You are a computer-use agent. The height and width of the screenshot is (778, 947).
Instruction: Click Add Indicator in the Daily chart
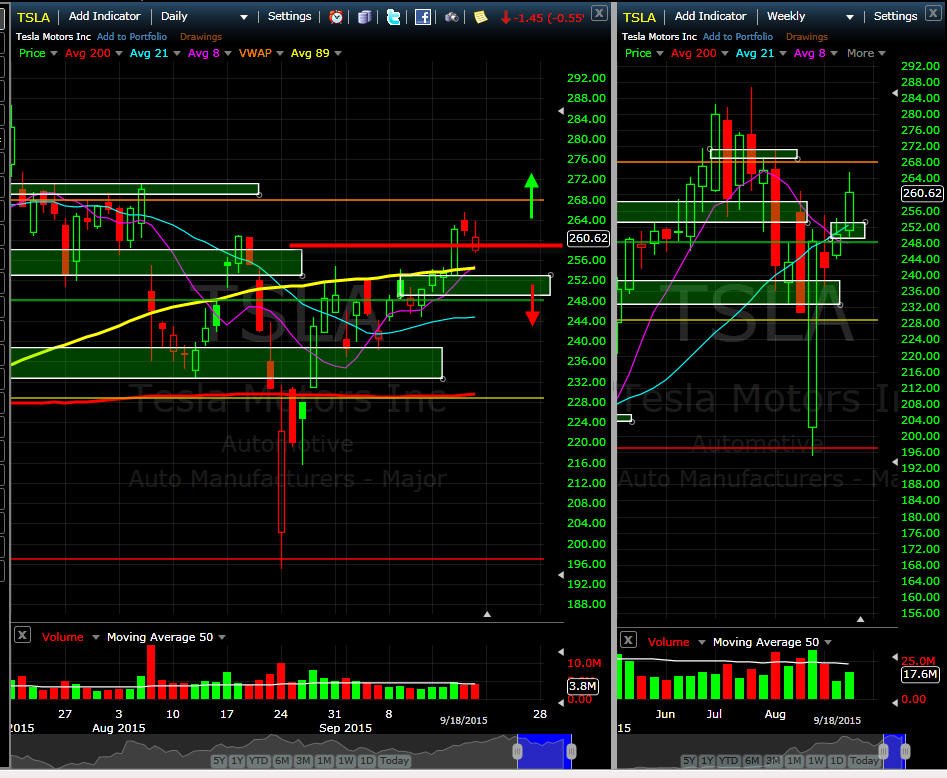coord(104,16)
